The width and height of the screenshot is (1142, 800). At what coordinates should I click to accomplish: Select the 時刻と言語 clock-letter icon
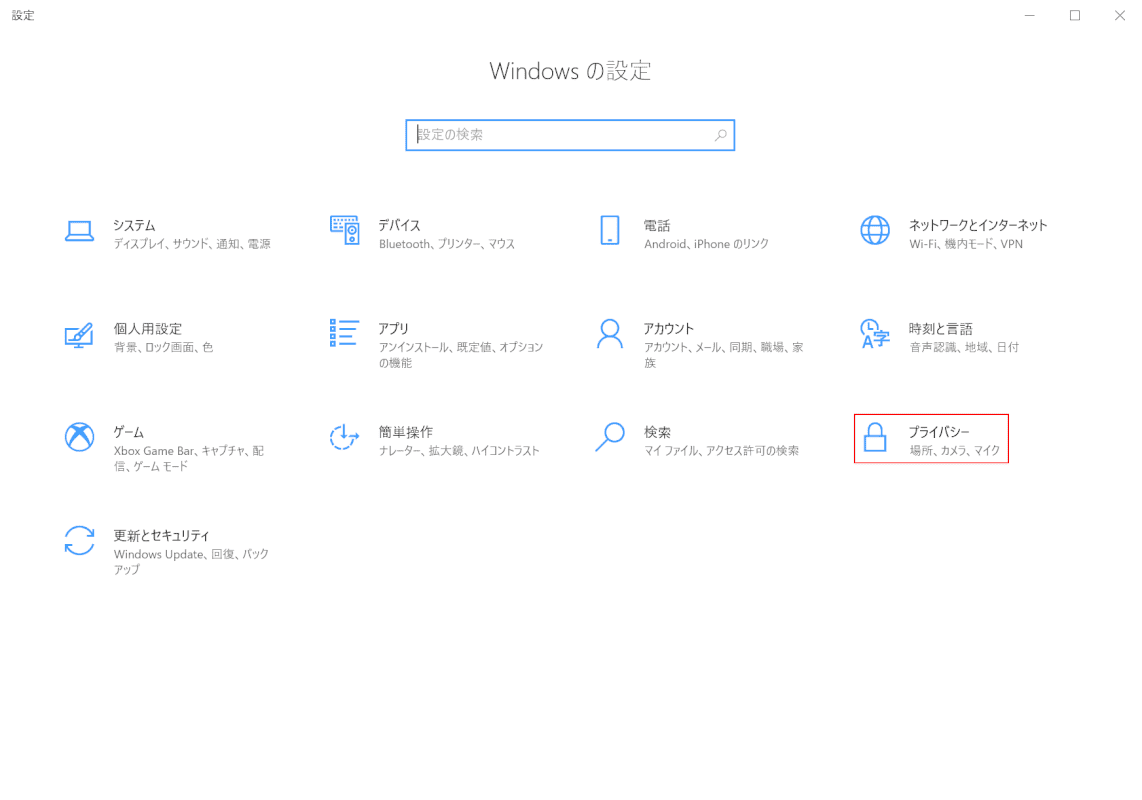pyautogui.click(x=875, y=334)
